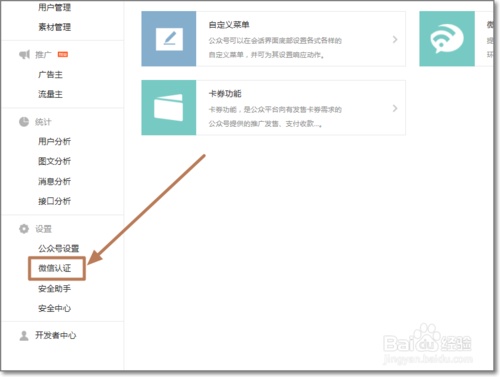Image resolution: width=500 pixels, height=377 pixels.
Task: Open 素材管理 in the sidebar
Action: [54, 27]
